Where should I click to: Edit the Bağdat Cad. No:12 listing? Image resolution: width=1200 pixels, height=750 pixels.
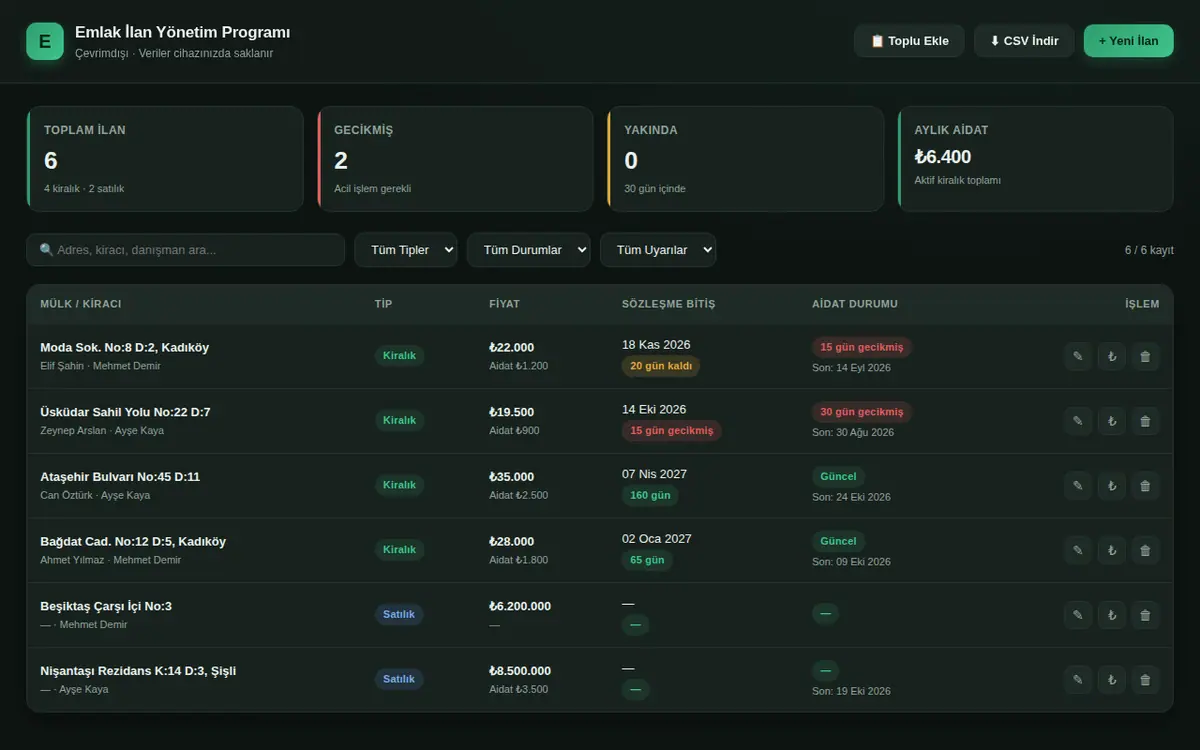tap(1078, 550)
